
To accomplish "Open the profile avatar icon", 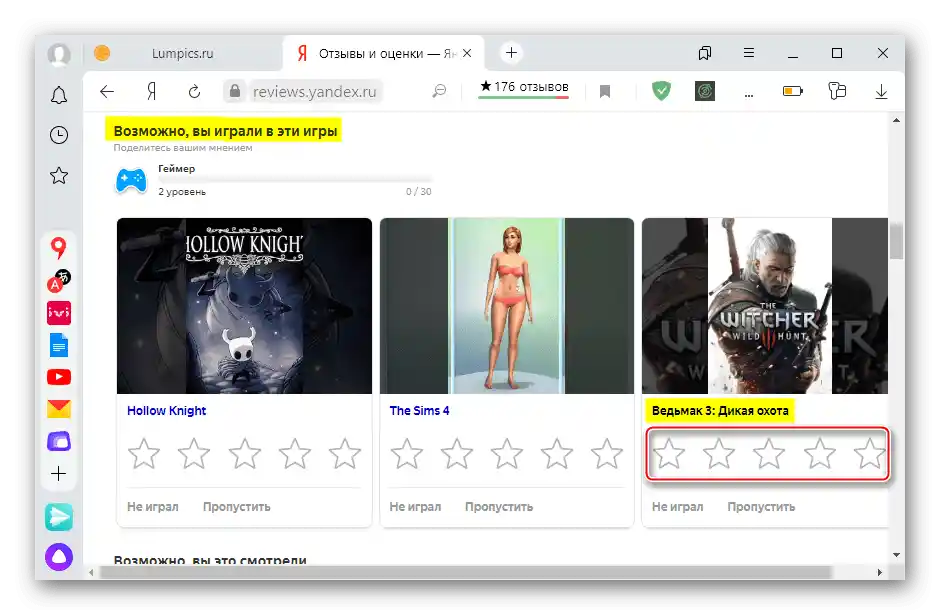I will [59, 54].
